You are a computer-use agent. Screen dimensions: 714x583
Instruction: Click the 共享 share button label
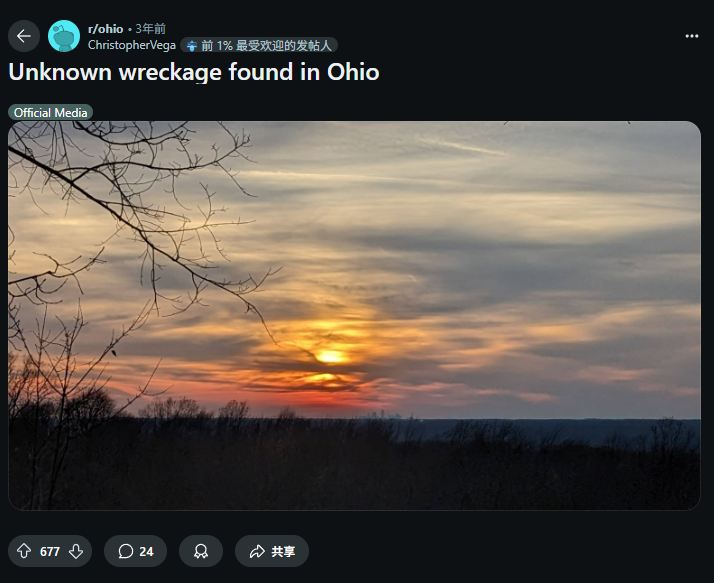pos(283,552)
